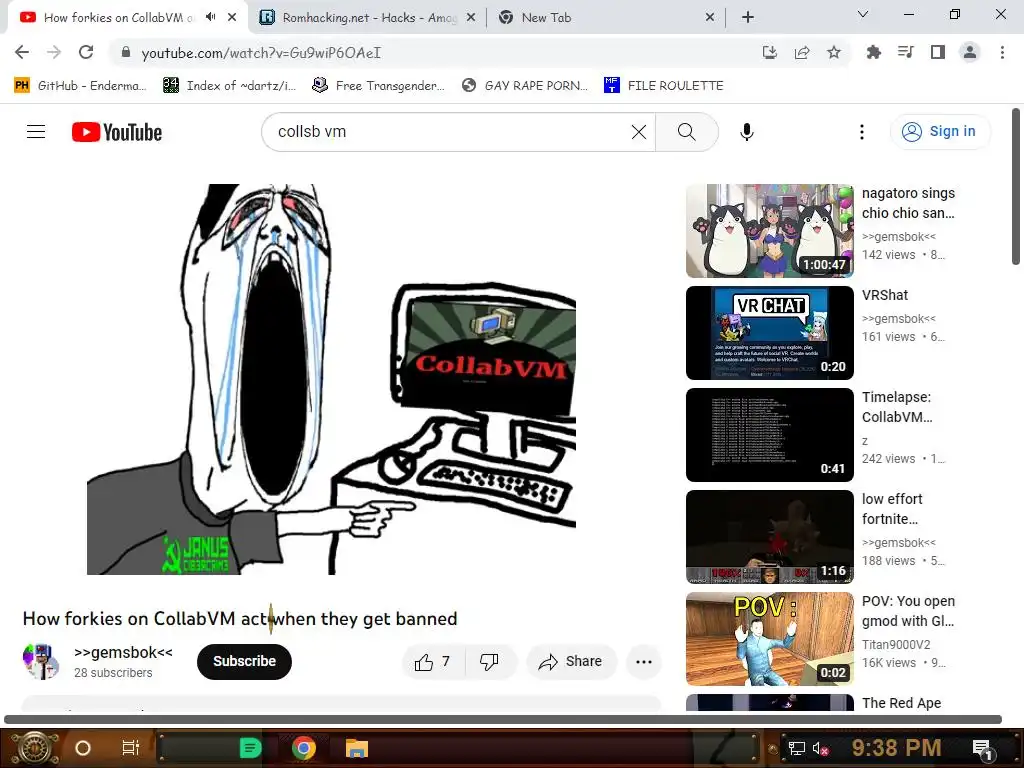Image resolution: width=1024 pixels, height=768 pixels.
Task: Run search with the magnifying glass button
Action: click(686, 132)
